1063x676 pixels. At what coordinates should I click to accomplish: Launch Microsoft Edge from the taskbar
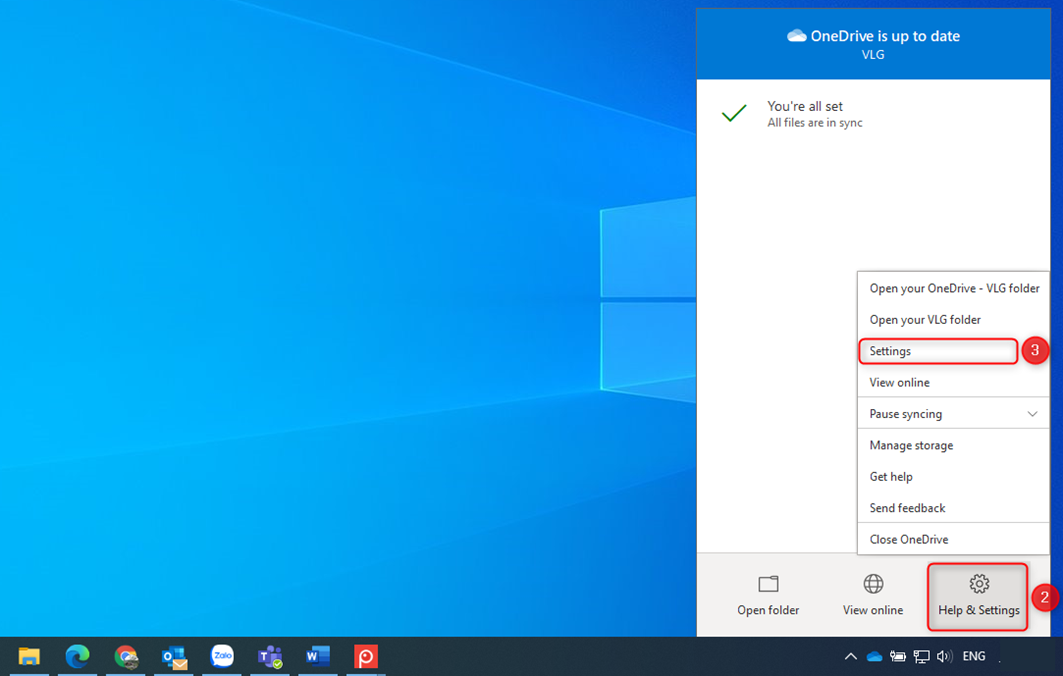coord(77,656)
